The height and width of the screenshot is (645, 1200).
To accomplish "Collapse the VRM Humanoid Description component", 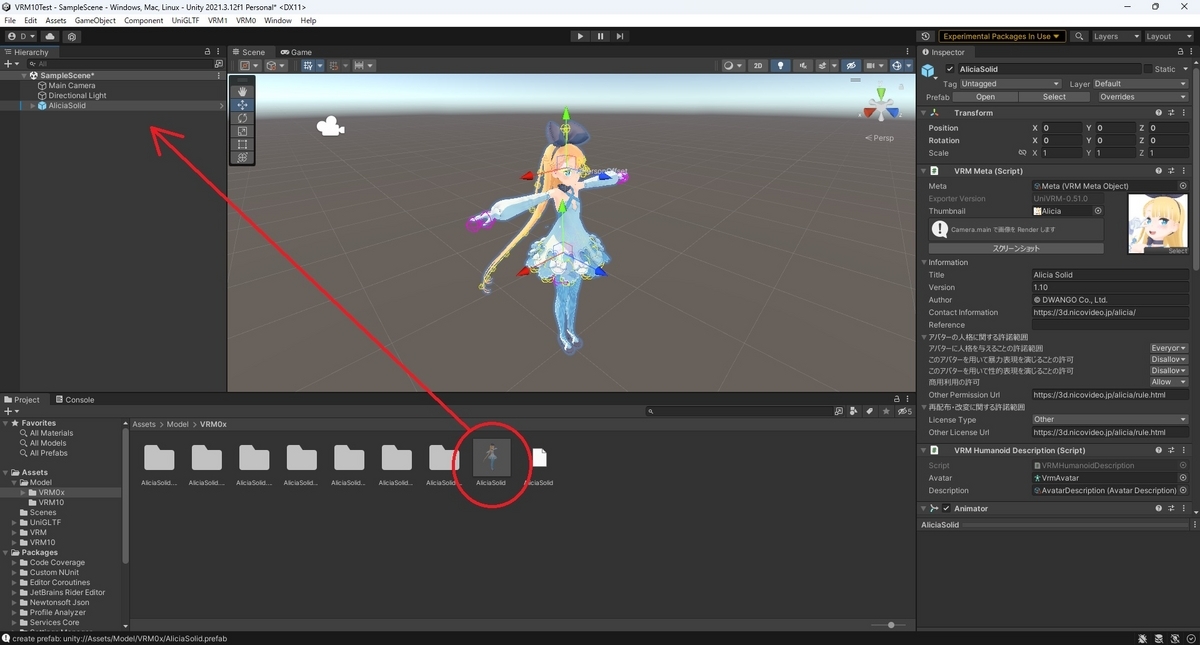I will 925,451.
